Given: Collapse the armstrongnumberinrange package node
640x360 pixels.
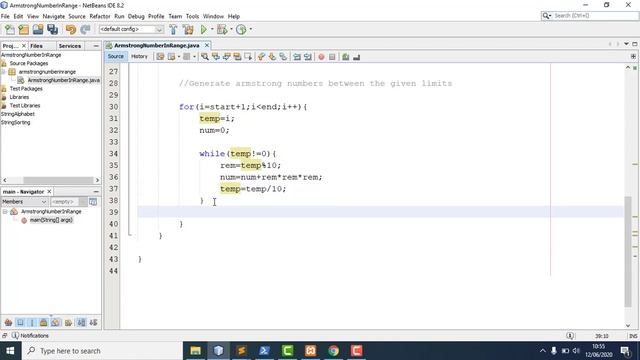Looking at the screenshot, I should point(3,72).
